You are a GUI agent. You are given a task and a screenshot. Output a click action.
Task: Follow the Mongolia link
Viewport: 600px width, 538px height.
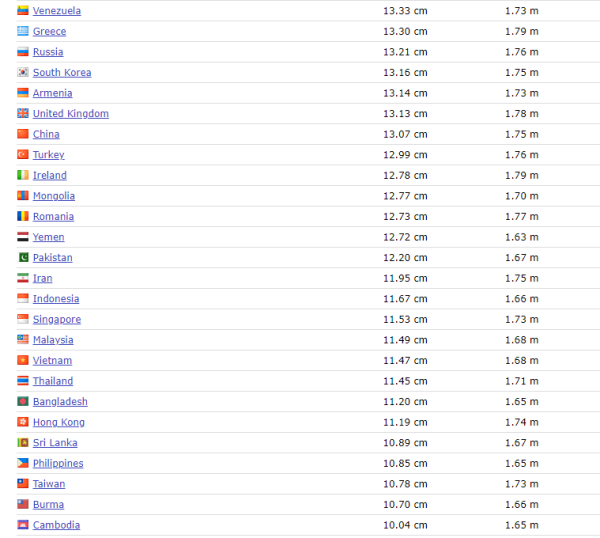tap(53, 196)
